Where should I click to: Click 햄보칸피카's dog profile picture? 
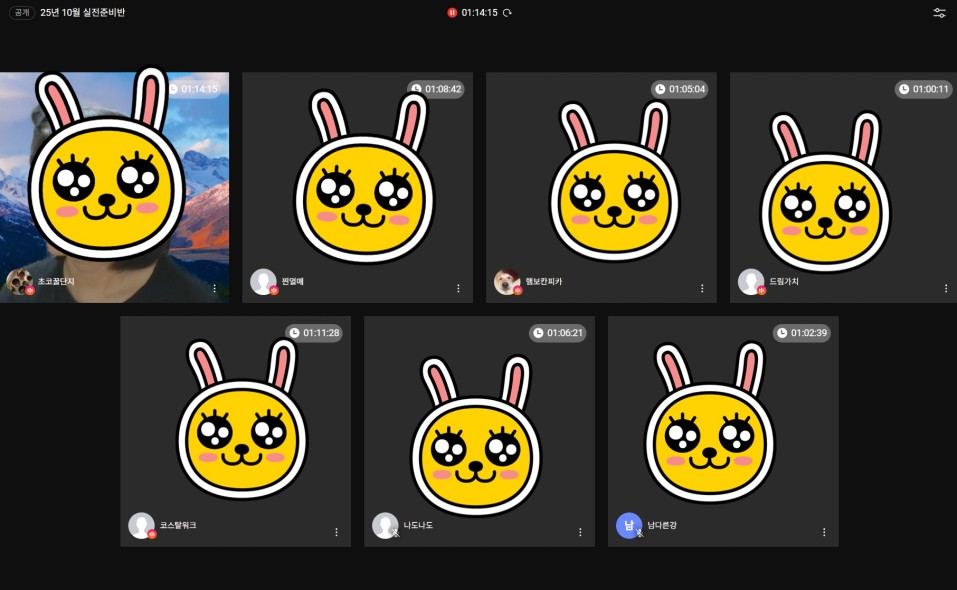(x=507, y=282)
